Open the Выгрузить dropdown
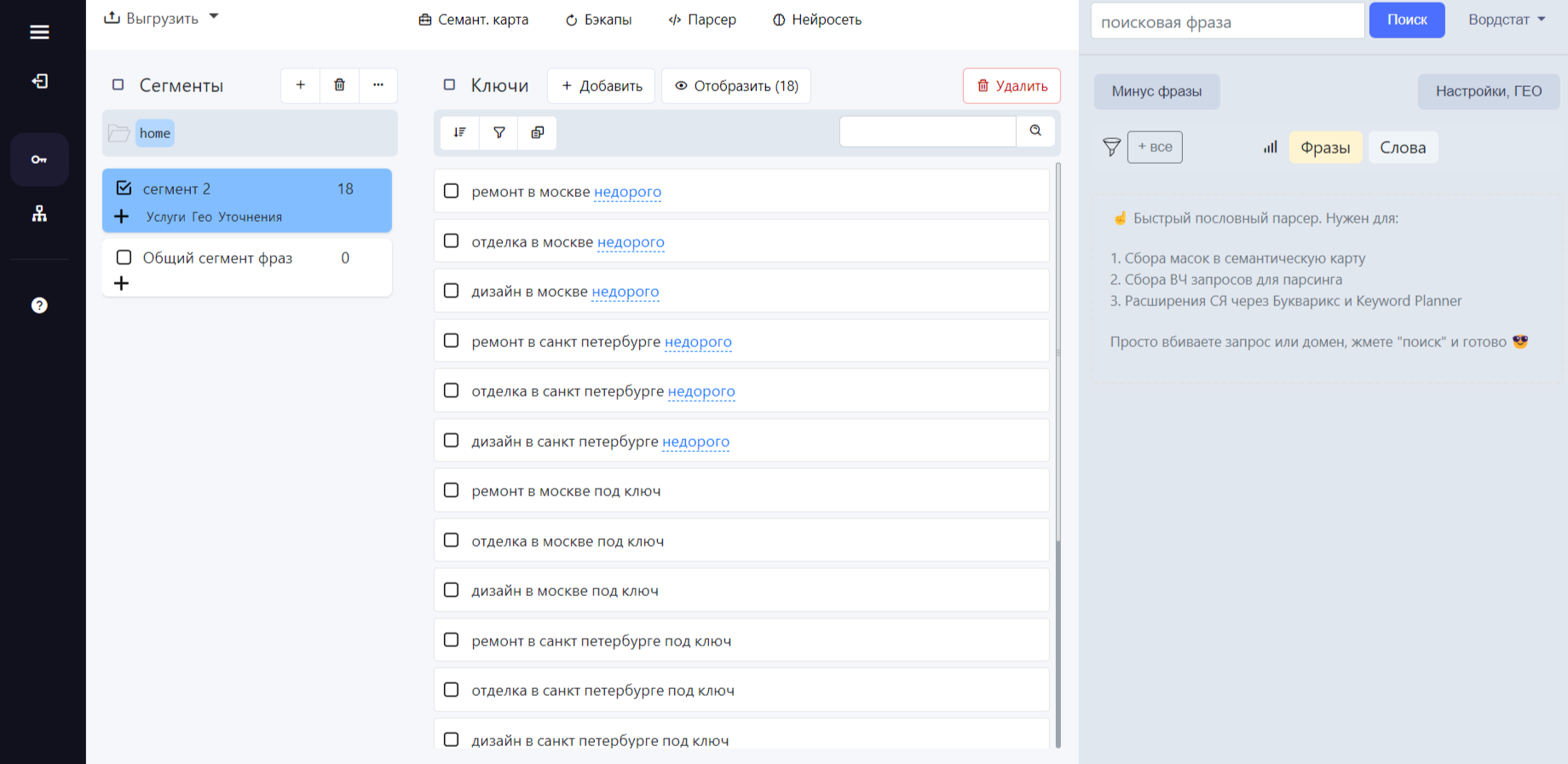Screen dimensions: 1568x764 tap(162, 18)
